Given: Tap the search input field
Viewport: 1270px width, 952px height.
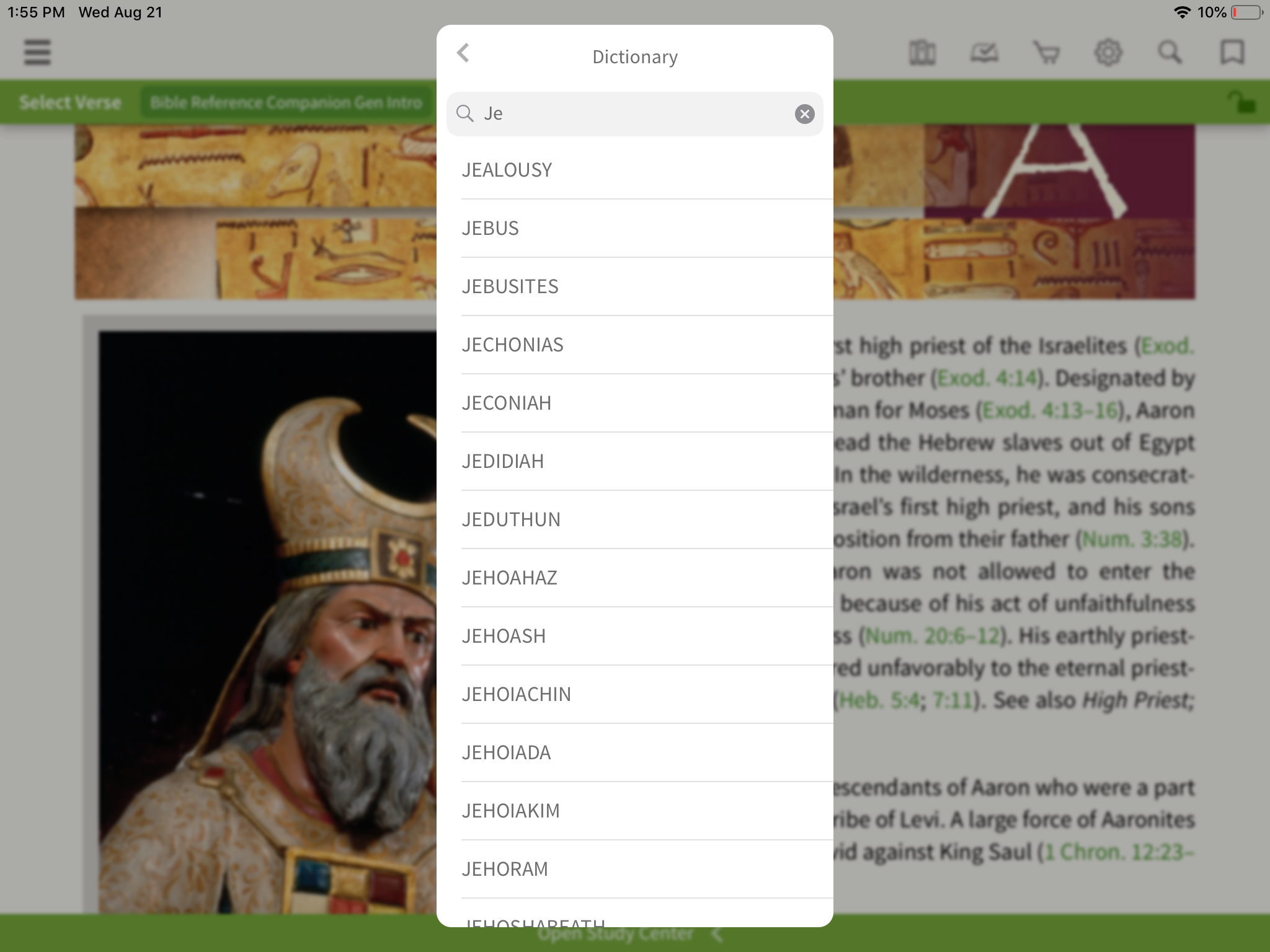Looking at the screenshot, I should point(634,112).
